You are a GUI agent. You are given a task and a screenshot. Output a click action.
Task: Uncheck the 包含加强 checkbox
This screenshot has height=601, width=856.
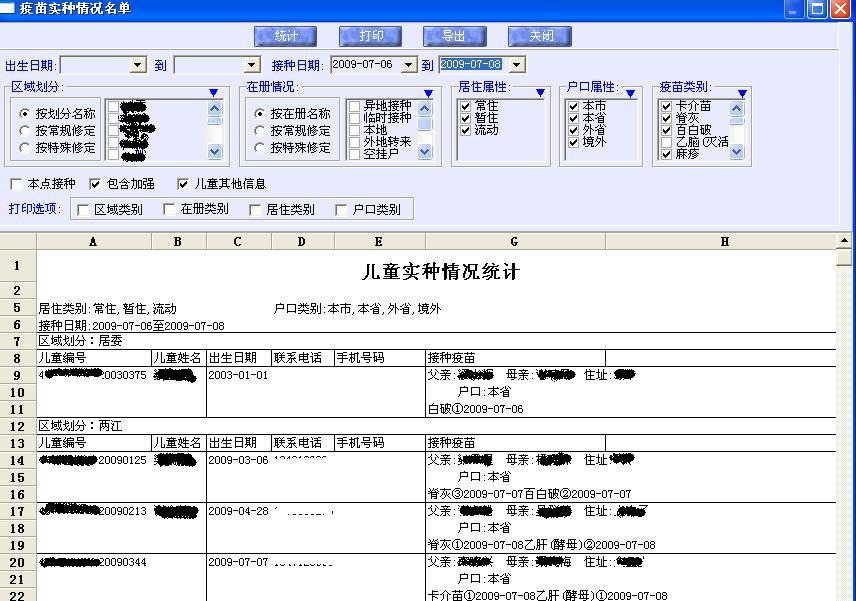95,184
